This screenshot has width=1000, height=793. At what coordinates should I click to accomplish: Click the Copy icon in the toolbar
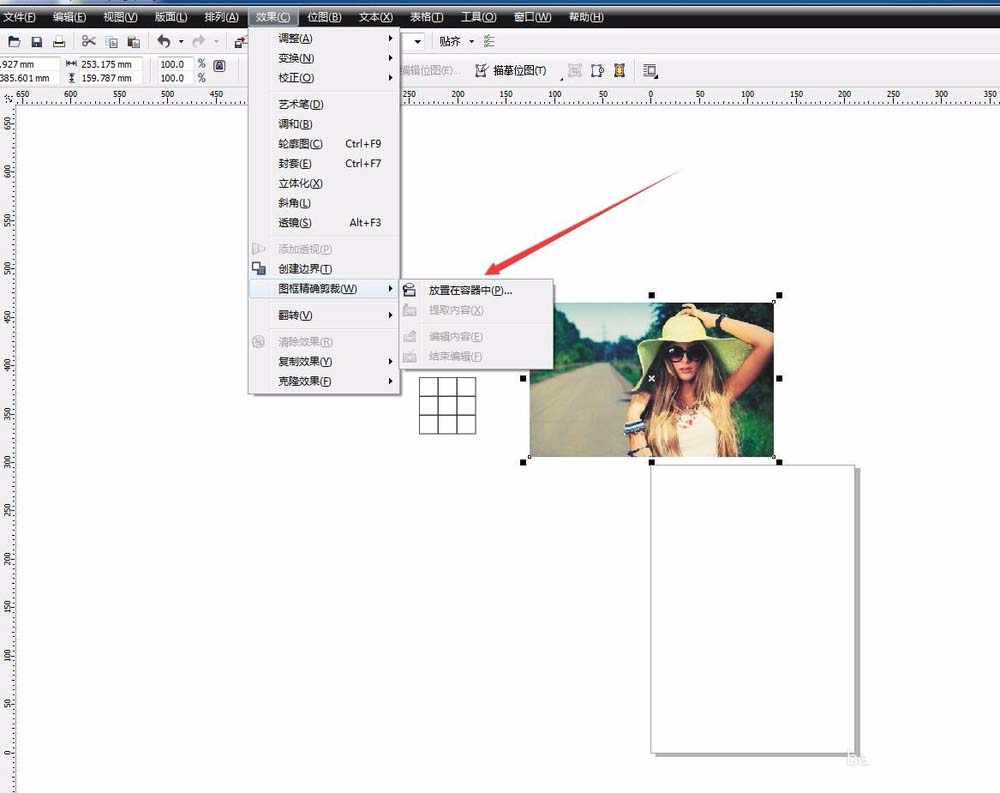pos(111,41)
